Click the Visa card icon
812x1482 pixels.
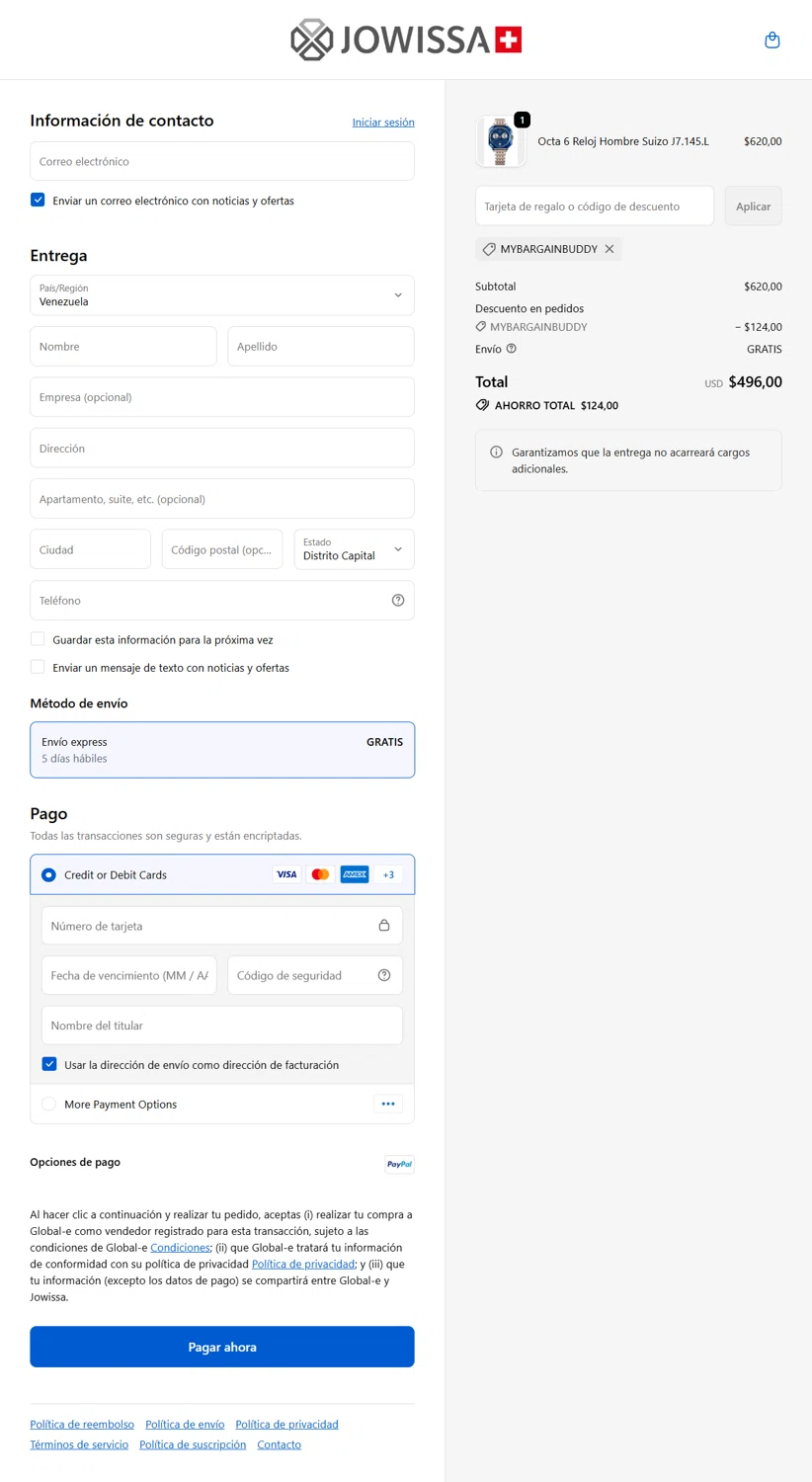click(286, 874)
